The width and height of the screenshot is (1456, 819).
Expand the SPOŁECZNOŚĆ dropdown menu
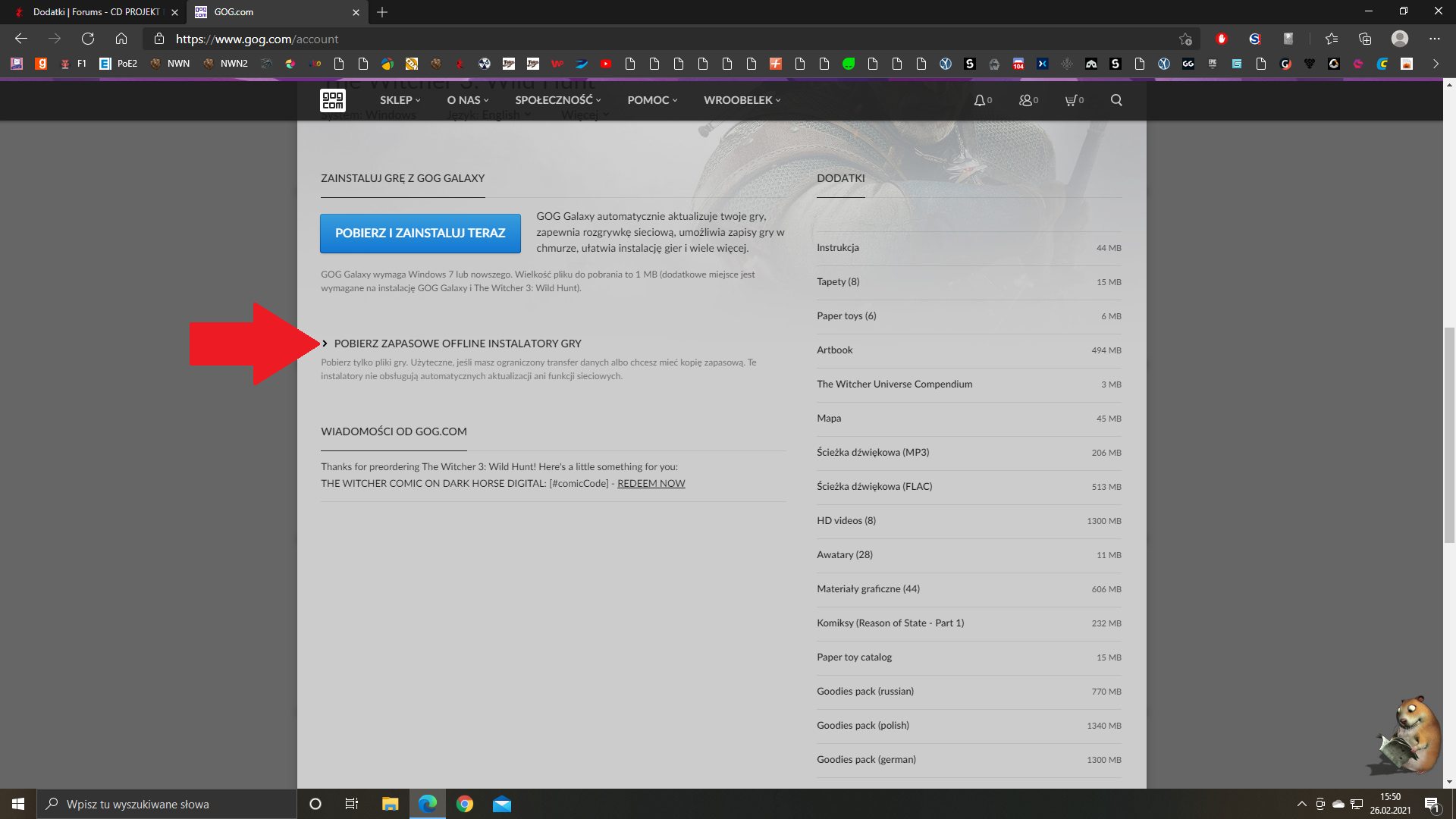pyautogui.click(x=557, y=100)
